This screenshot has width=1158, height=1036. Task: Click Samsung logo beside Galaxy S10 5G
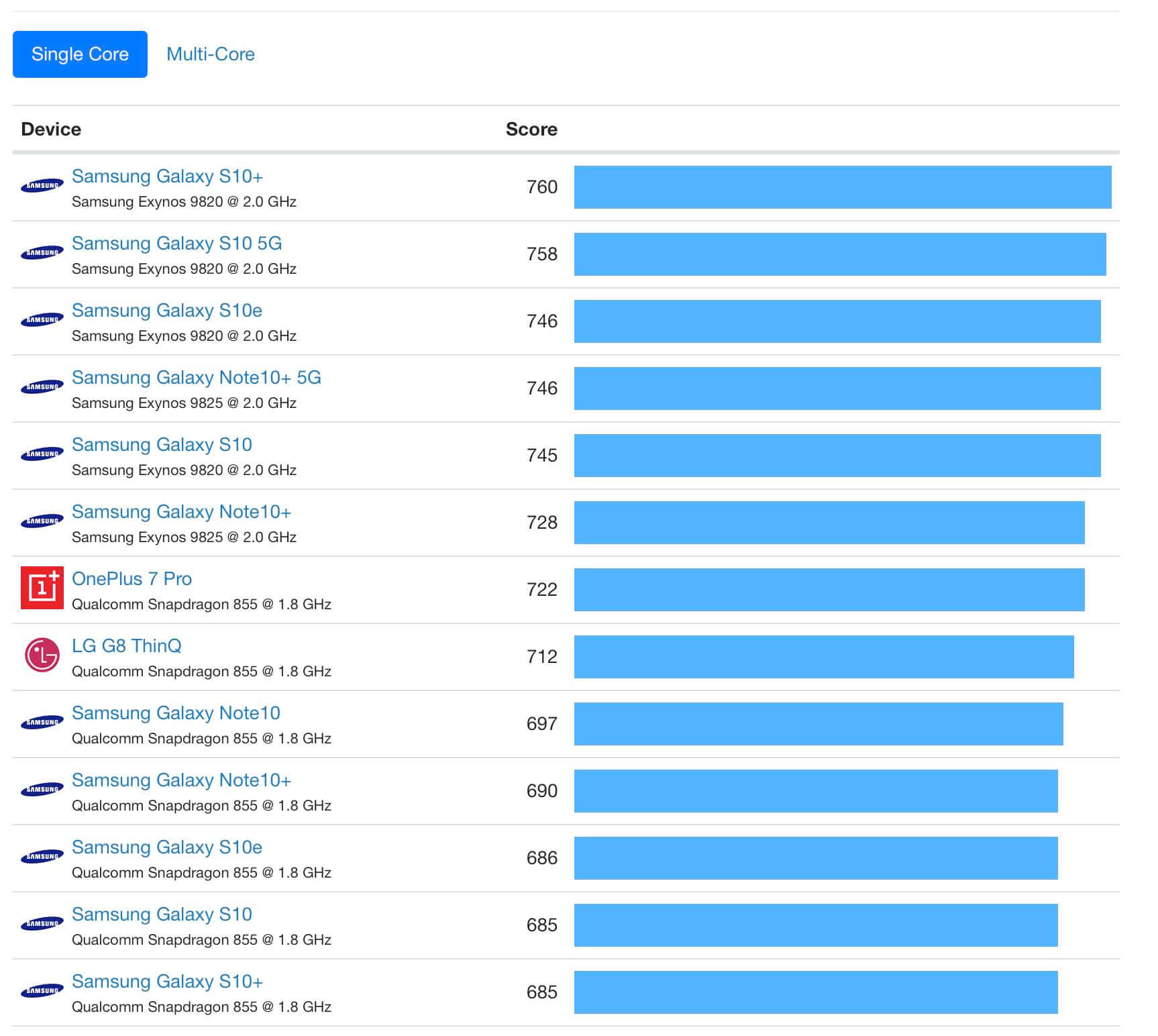pos(42,253)
